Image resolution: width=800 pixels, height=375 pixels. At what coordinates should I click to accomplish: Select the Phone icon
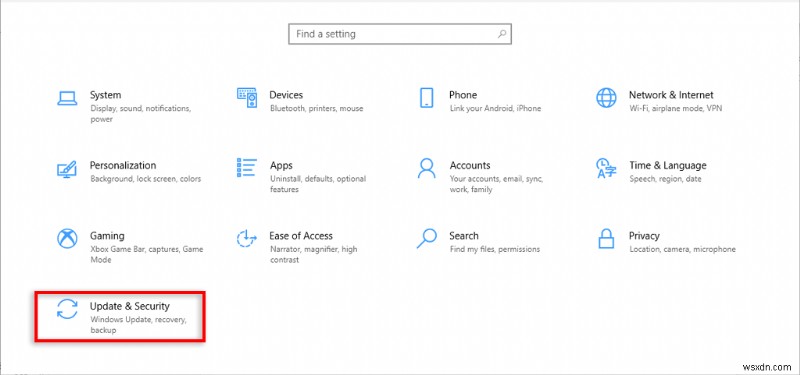point(427,97)
